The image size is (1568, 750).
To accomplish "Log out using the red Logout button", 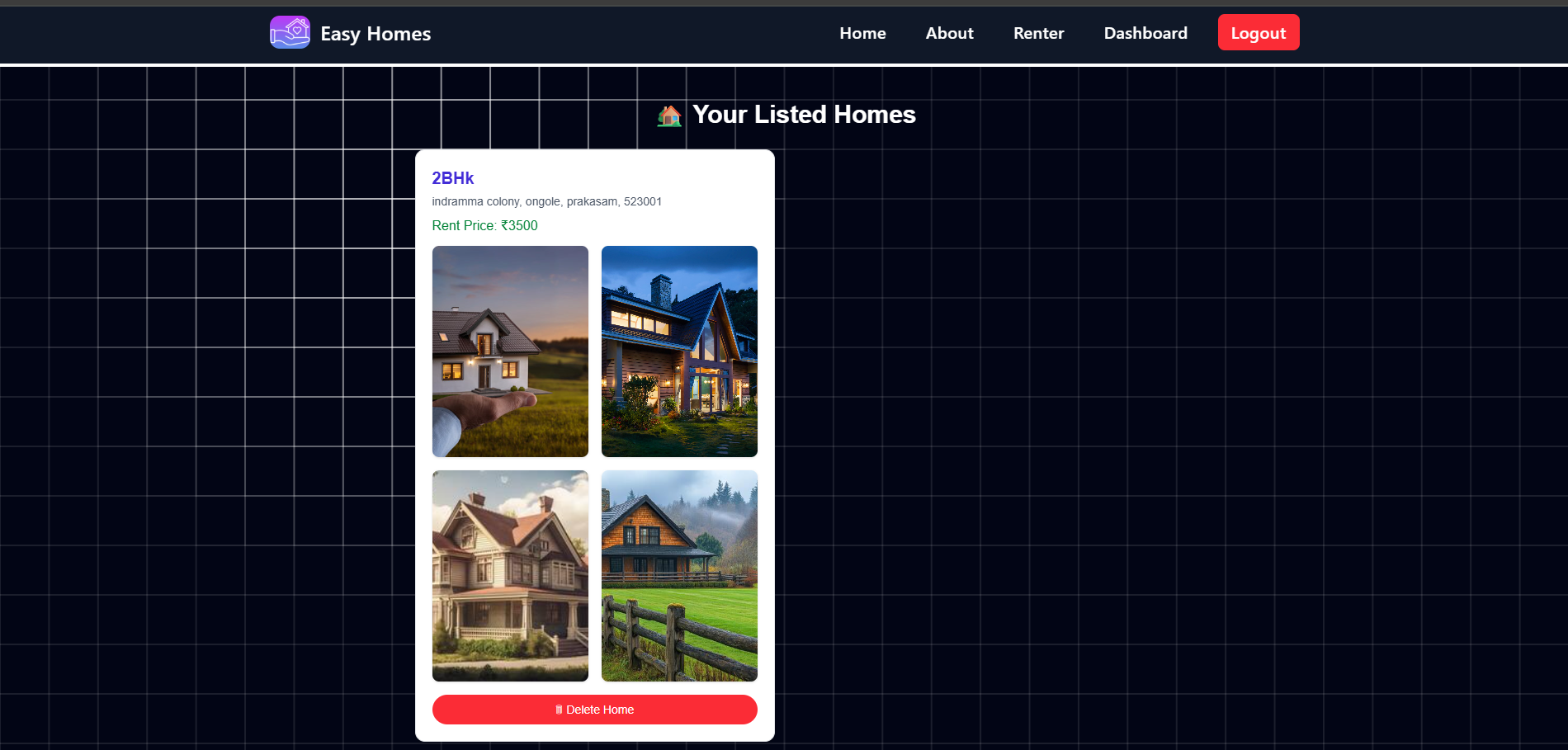I will click(1259, 32).
